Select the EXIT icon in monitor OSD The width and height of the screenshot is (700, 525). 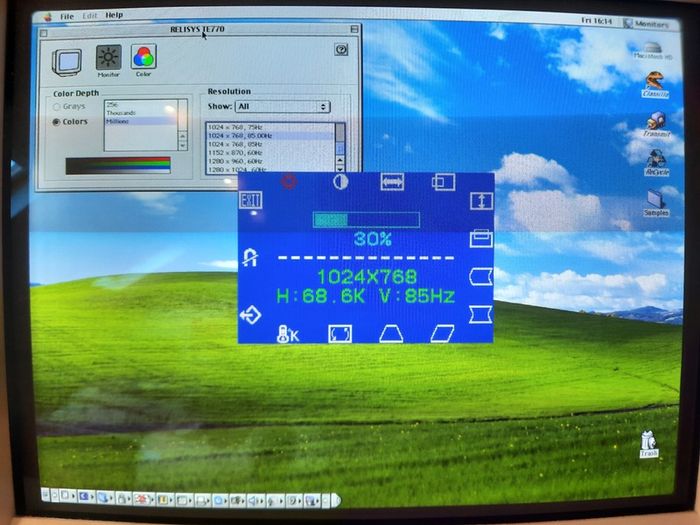[x=250, y=200]
